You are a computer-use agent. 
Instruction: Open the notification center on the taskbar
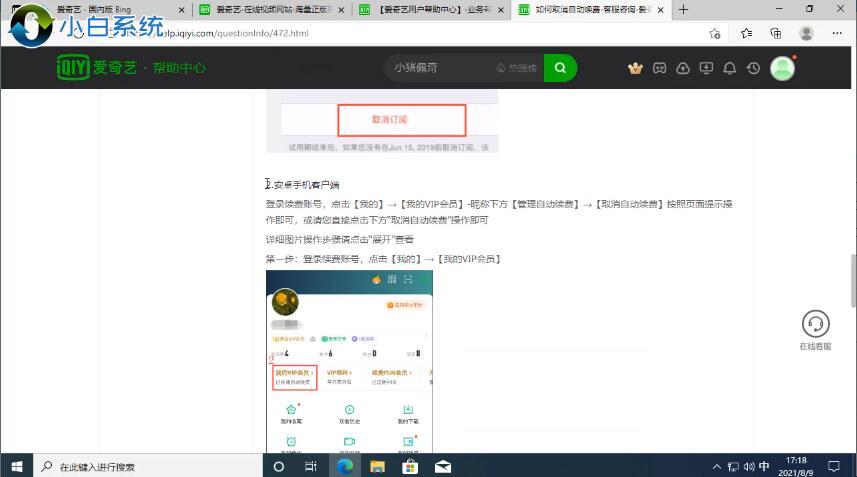click(833, 466)
